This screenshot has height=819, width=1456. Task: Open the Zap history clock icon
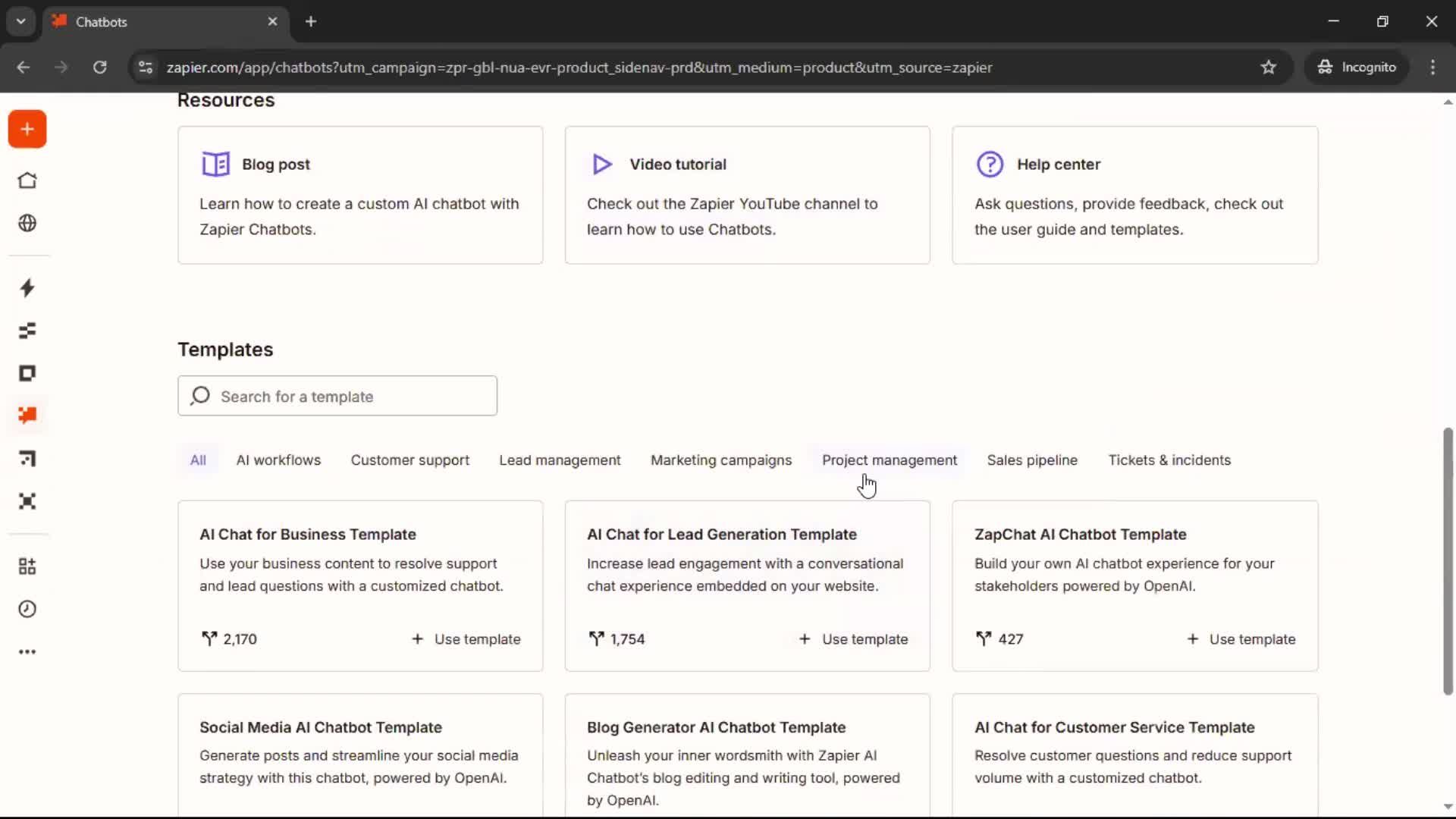27,609
